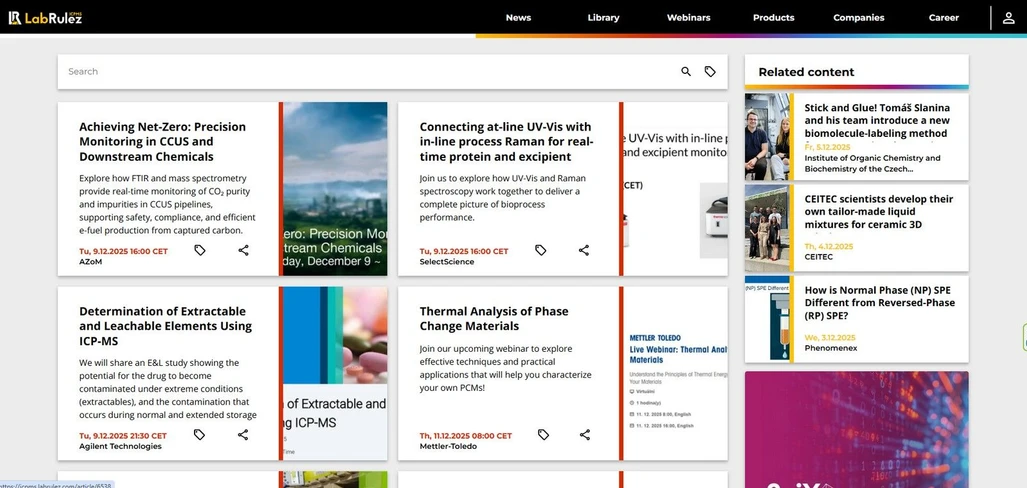Open the LabRulez logo home link
This screenshot has width=1027, height=488.
click(45, 18)
